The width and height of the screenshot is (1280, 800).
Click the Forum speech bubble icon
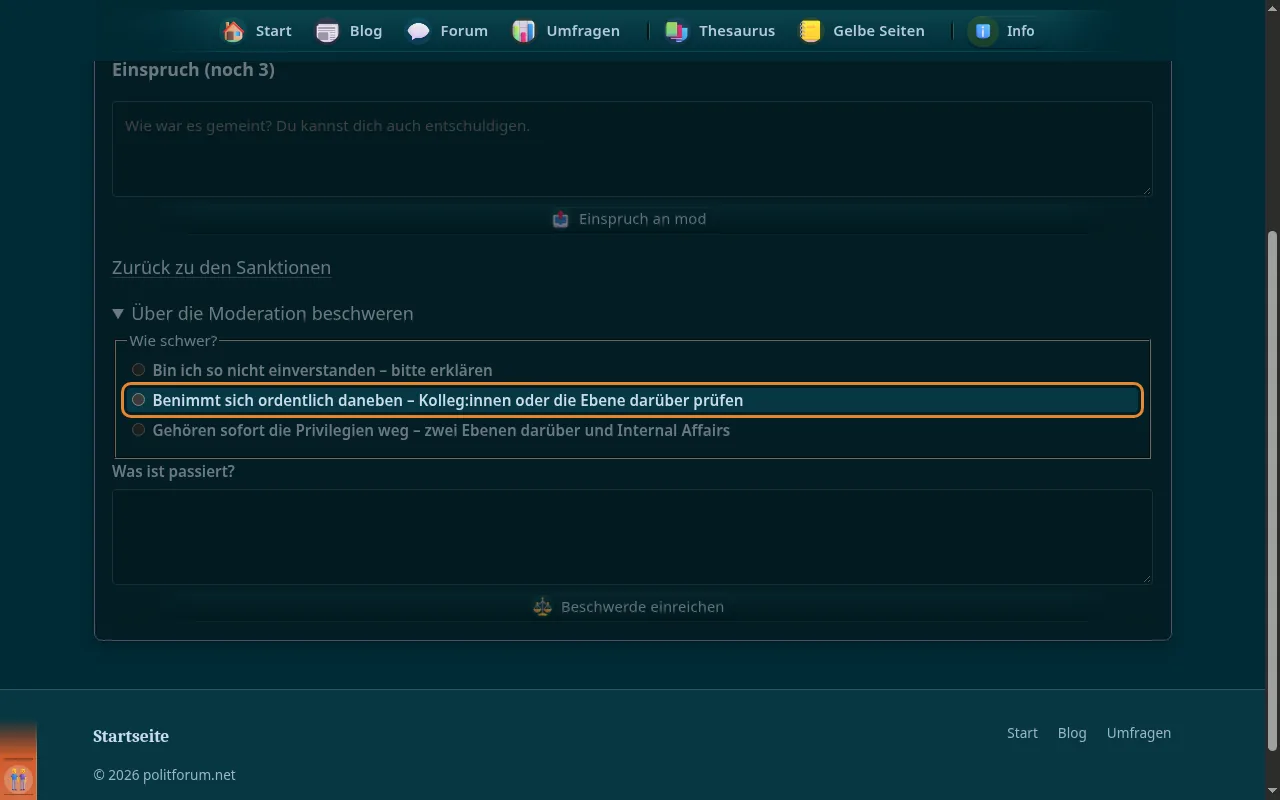418,31
